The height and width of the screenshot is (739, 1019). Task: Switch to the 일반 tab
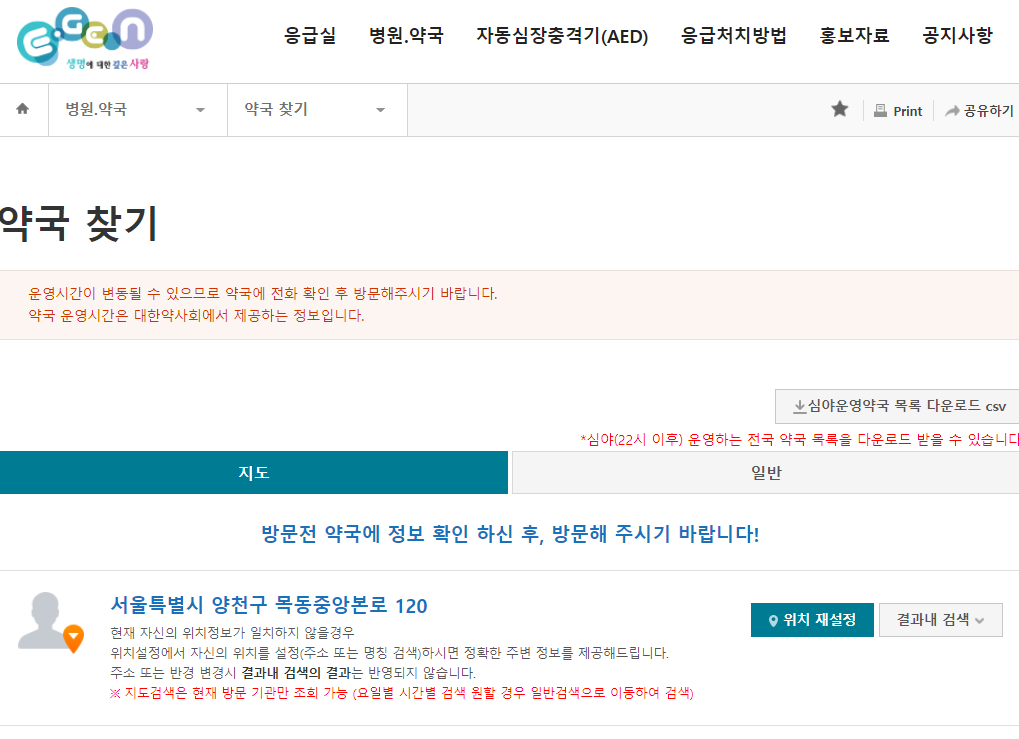tap(764, 472)
